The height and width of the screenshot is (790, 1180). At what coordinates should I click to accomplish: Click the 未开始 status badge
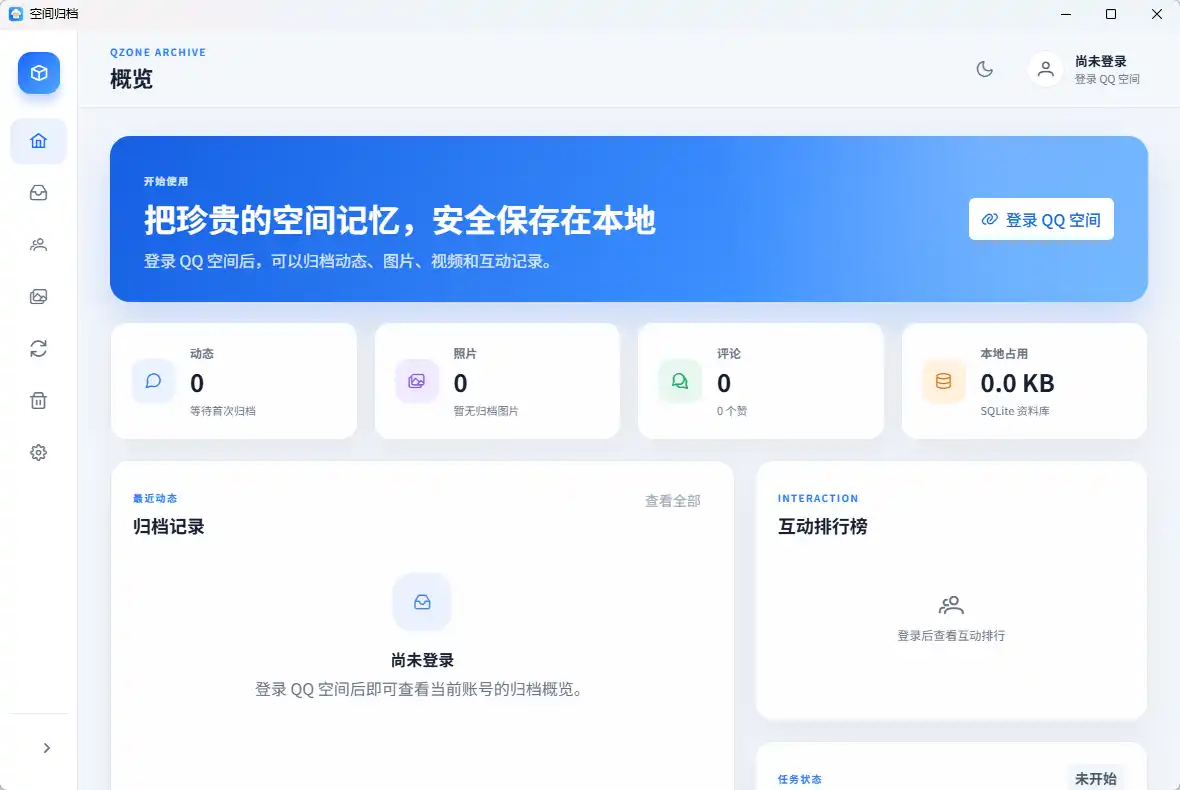(x=1096, y=779)
